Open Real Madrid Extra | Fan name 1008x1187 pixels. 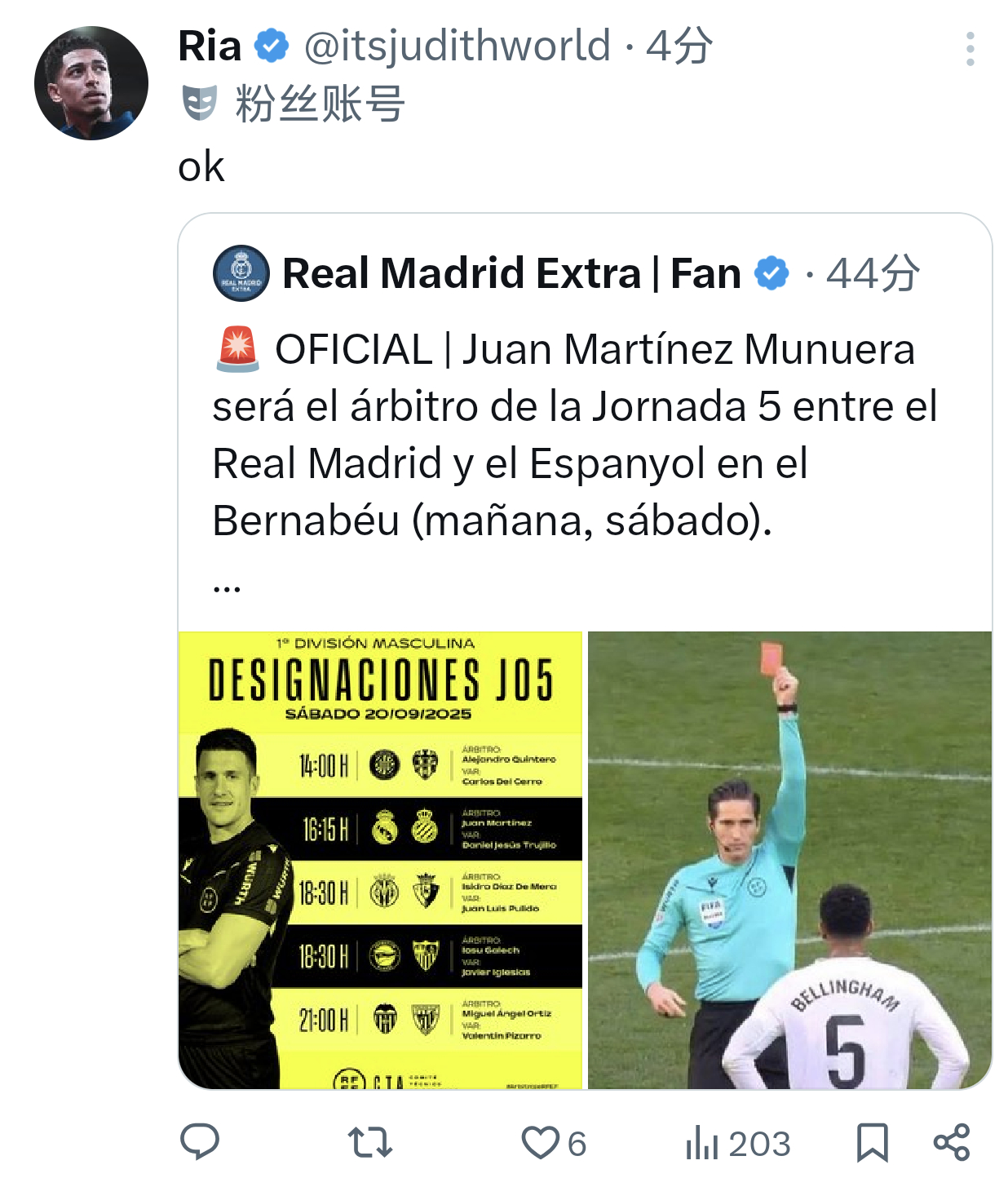pos(511,273)
